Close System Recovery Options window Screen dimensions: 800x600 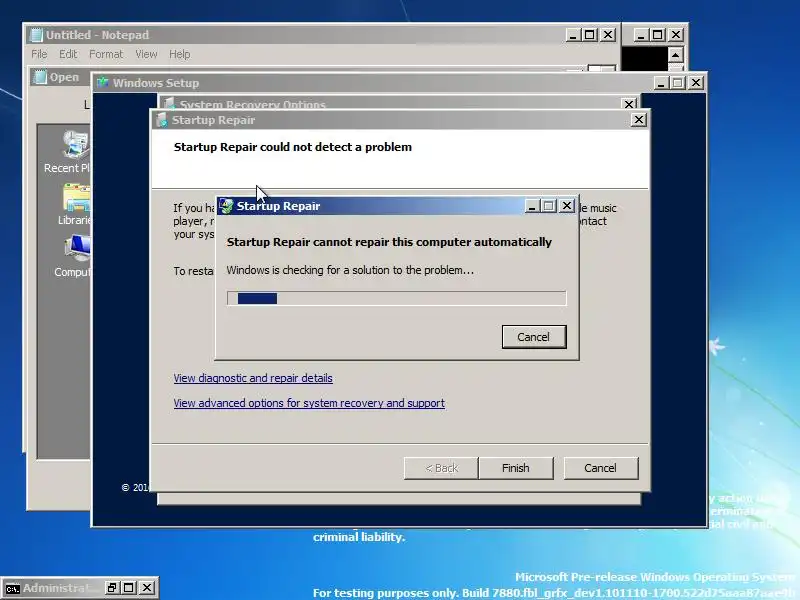click(630, 104)
